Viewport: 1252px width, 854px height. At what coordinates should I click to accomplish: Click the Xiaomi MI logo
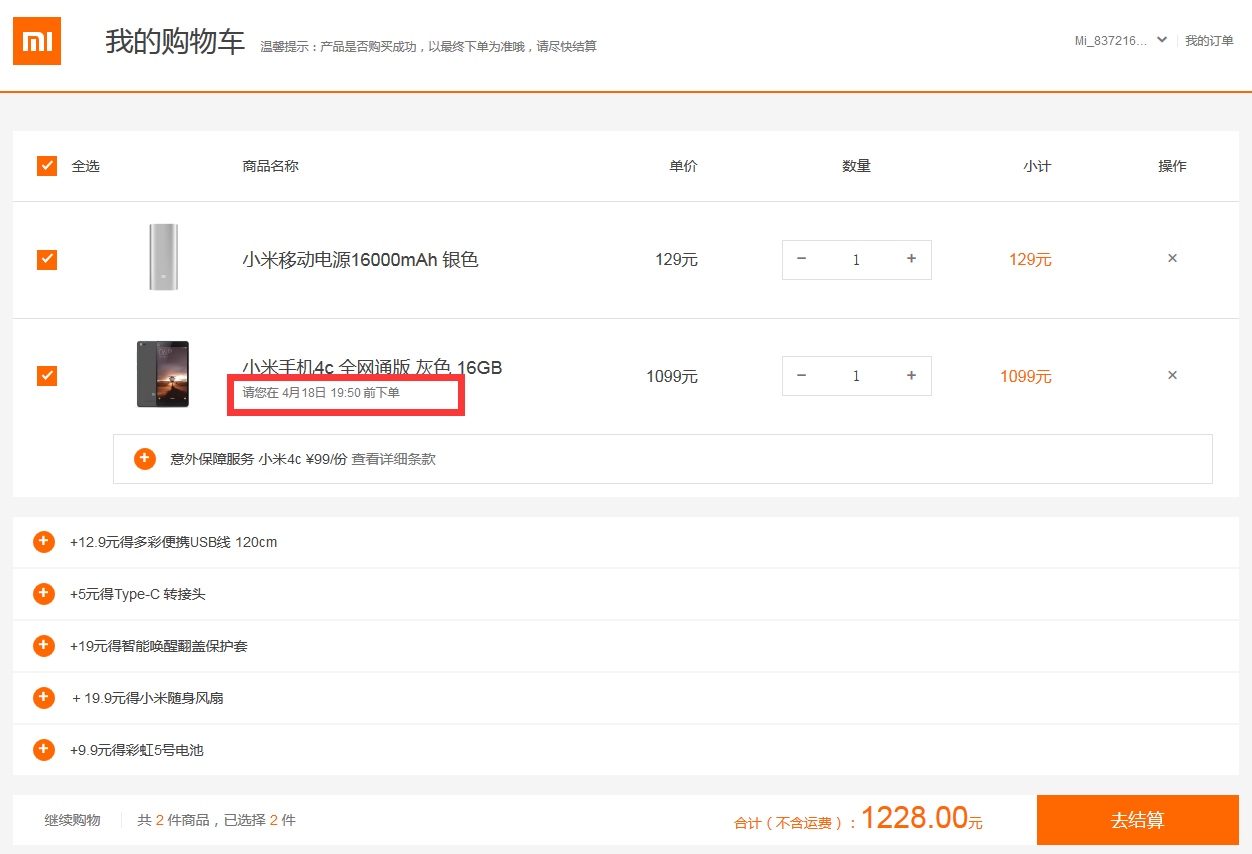[x=37, y=41]
